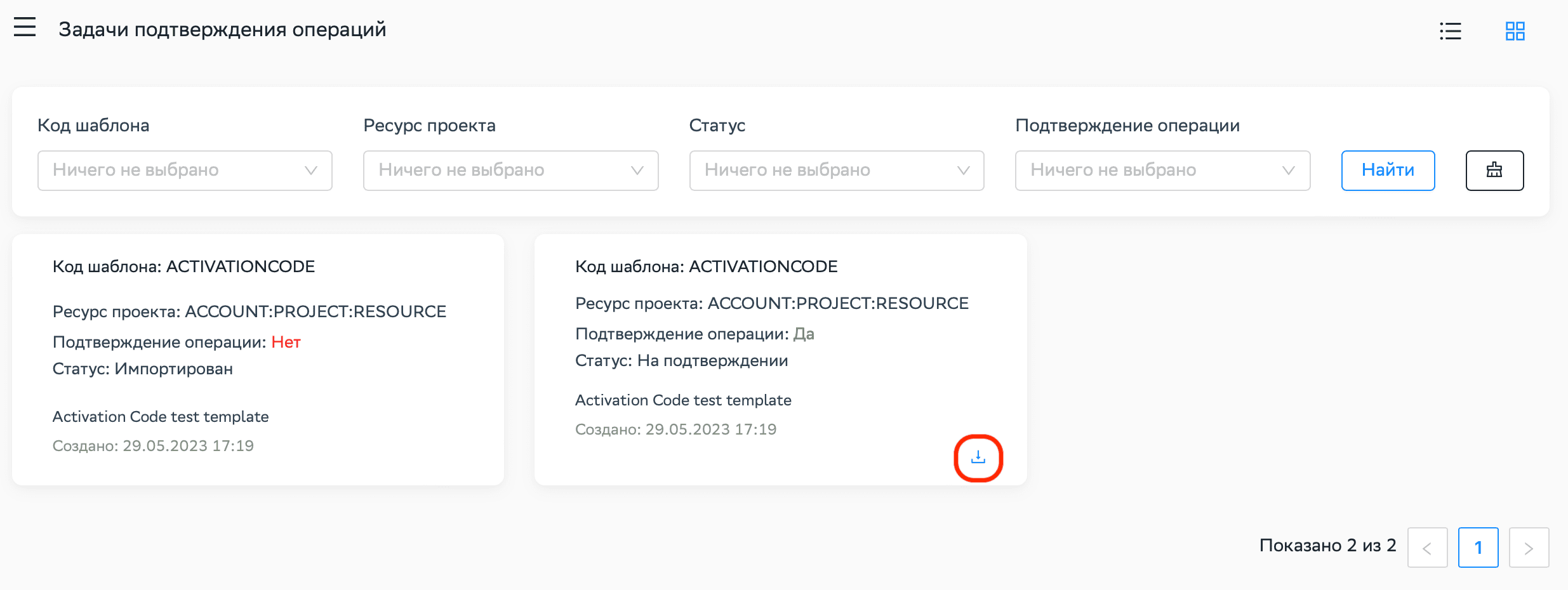Go to next page arrow

pos(1529,547)
